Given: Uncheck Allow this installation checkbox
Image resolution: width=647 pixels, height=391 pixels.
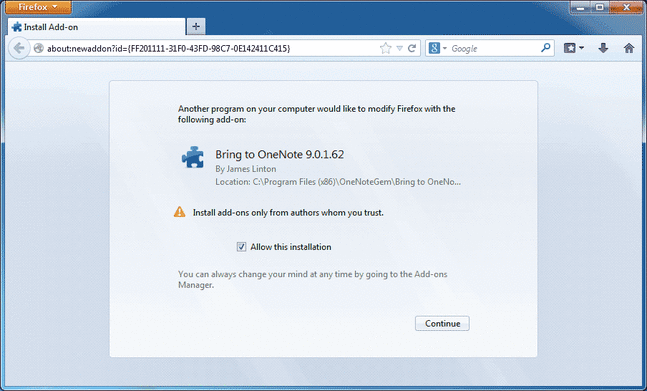Looking at the screenshot, I should [241, 247].
